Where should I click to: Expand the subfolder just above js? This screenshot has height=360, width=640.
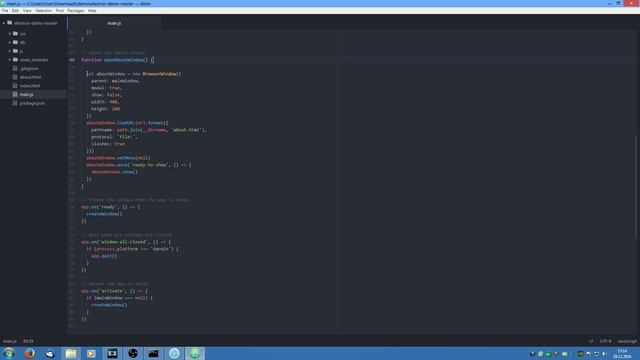[10, 42]
